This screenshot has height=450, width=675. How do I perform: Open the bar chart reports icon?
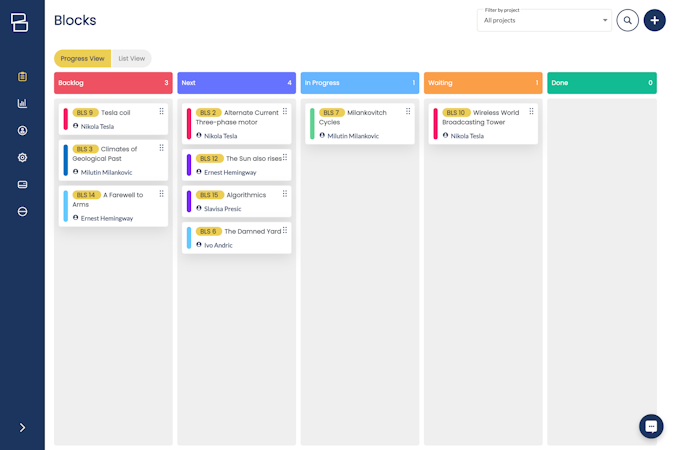[x=22, y=103]
